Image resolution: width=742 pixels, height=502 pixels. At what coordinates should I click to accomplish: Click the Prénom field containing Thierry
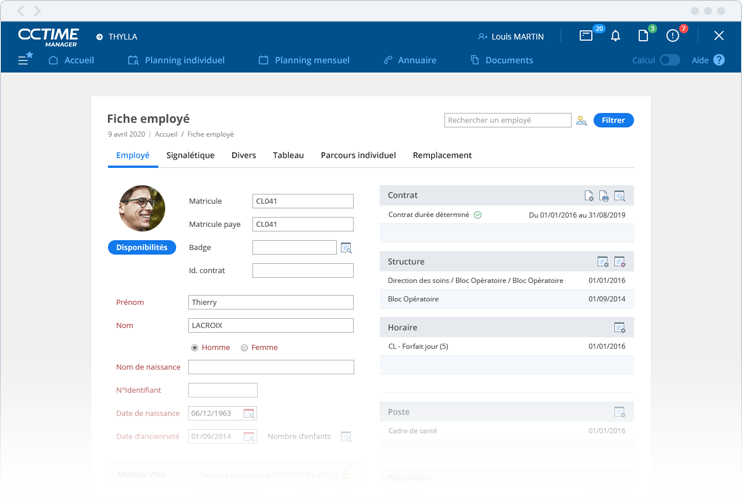click(x=271, y=303)
